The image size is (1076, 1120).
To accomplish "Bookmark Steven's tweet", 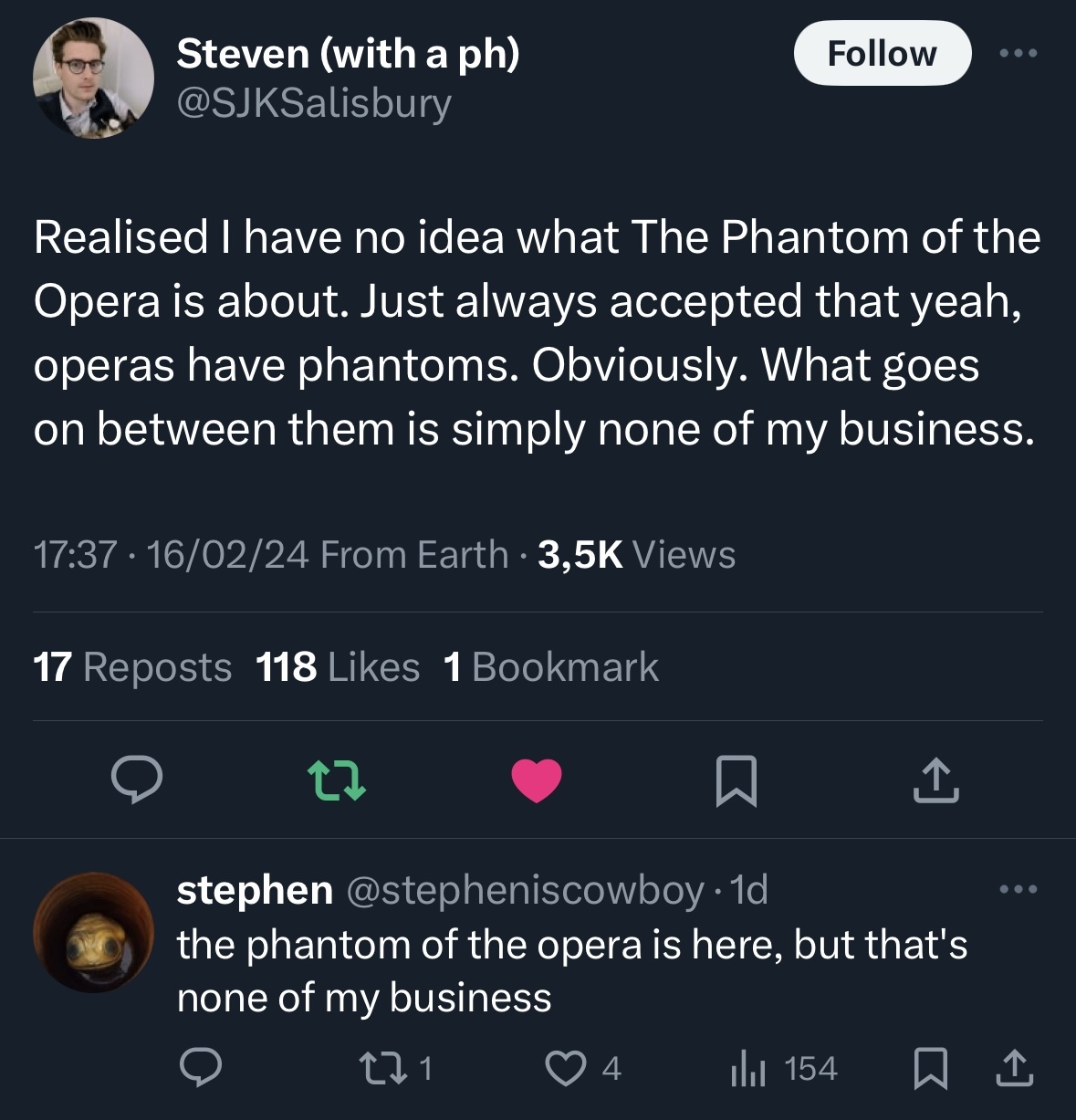I will 736,781.
